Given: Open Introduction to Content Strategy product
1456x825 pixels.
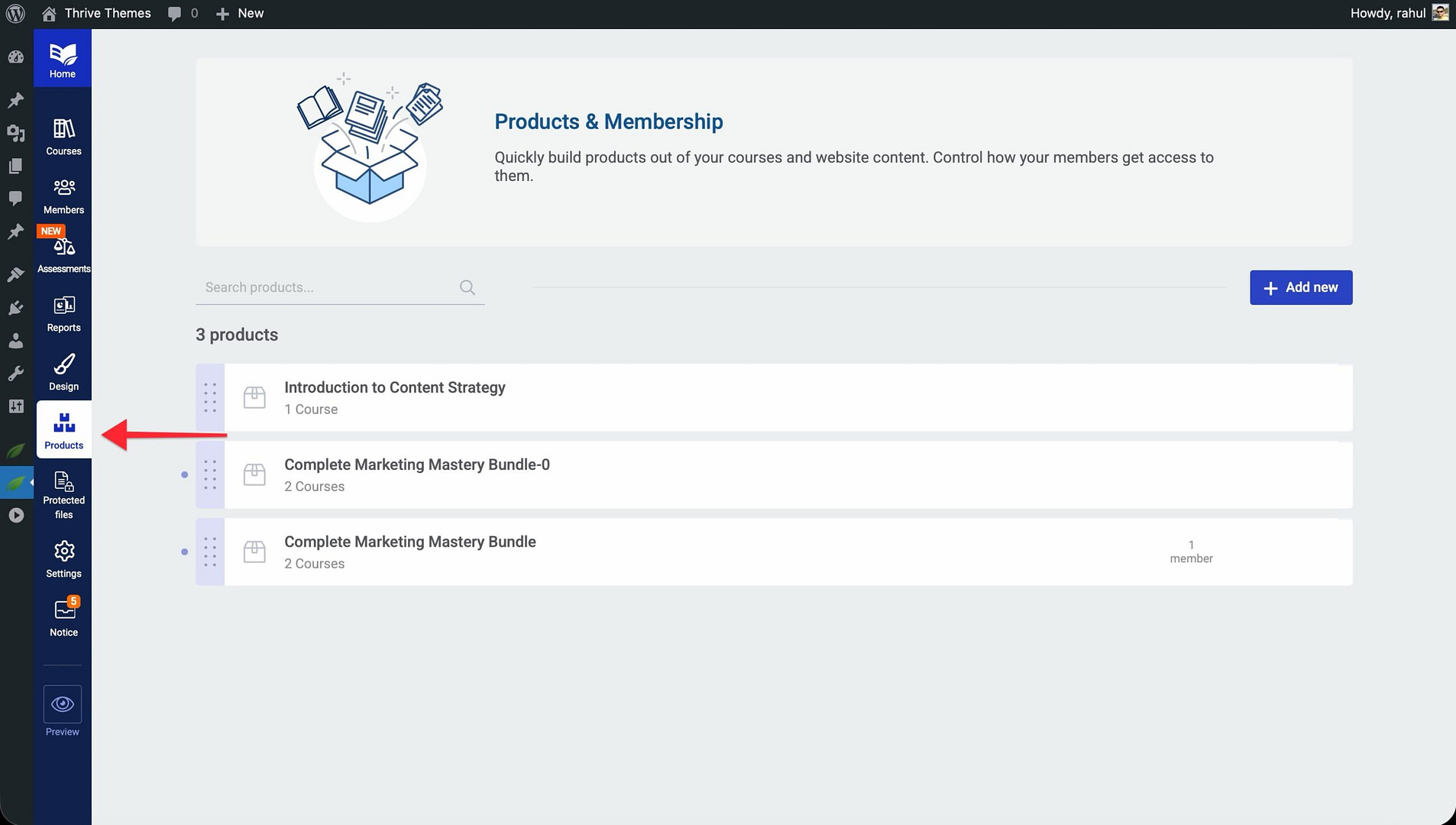Looking at the screenshot, I should click(394, 387).
